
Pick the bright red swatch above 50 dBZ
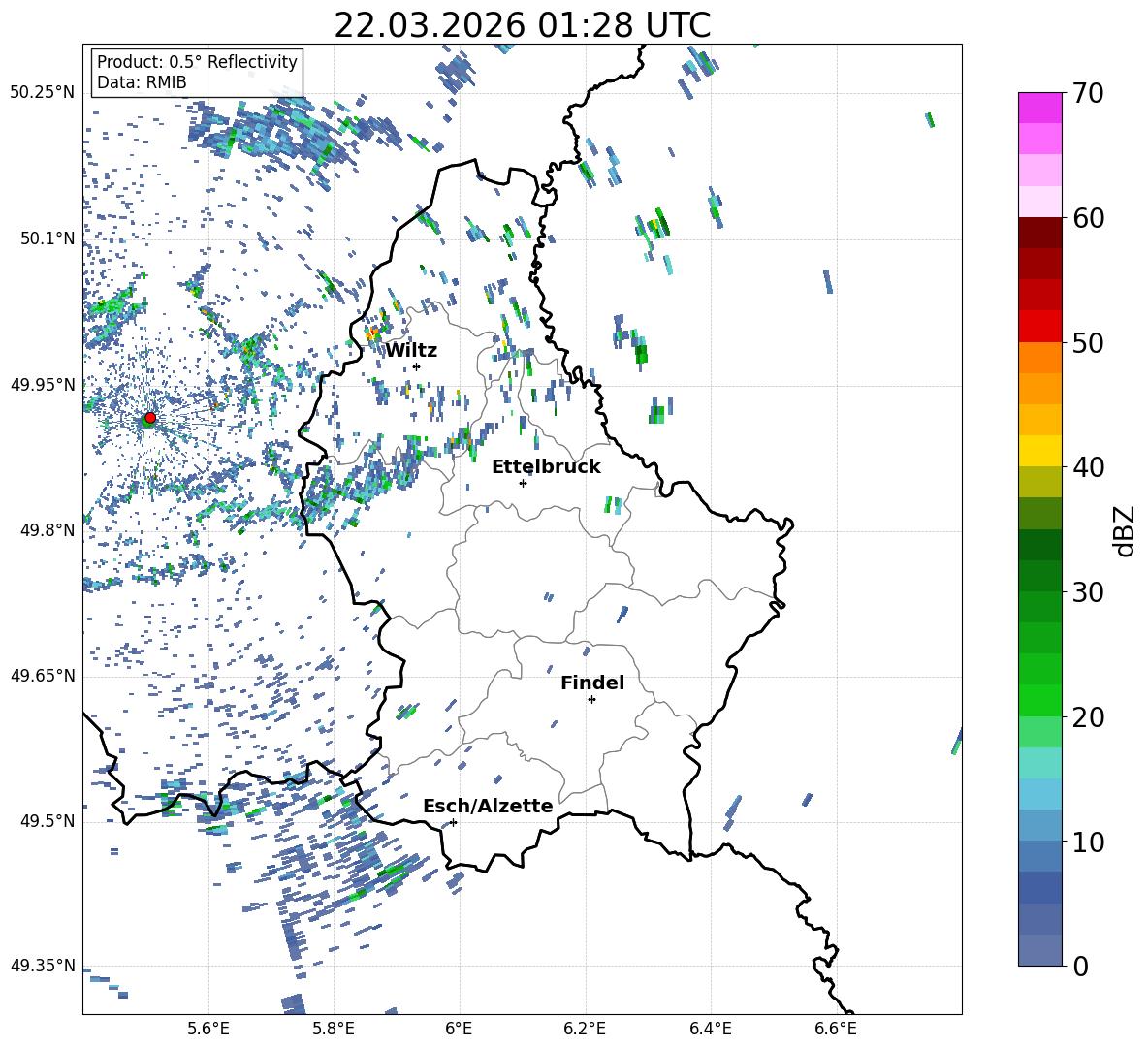(1039, 326)
